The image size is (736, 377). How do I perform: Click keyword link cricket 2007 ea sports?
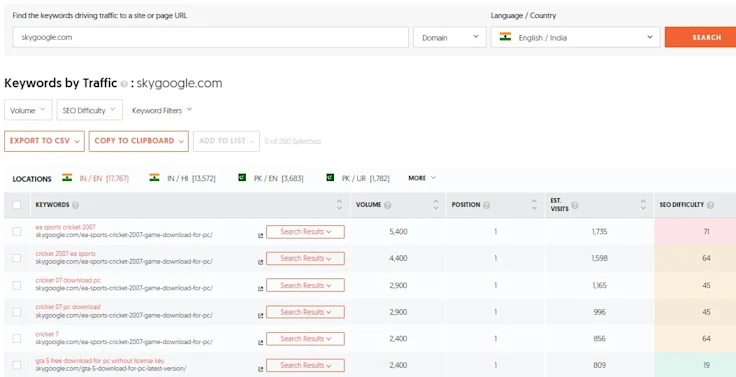(x=66, y=254)
